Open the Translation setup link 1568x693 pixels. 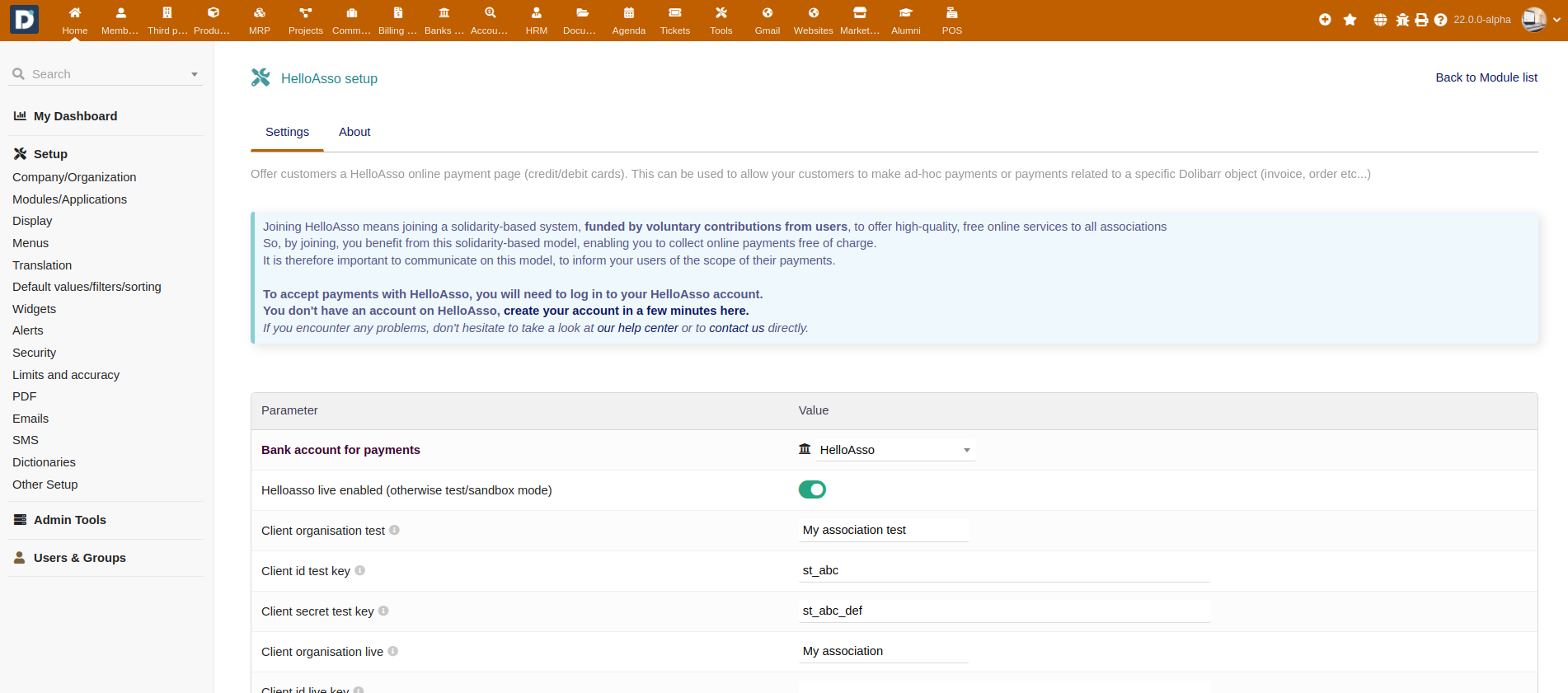[x=42, y=265]
